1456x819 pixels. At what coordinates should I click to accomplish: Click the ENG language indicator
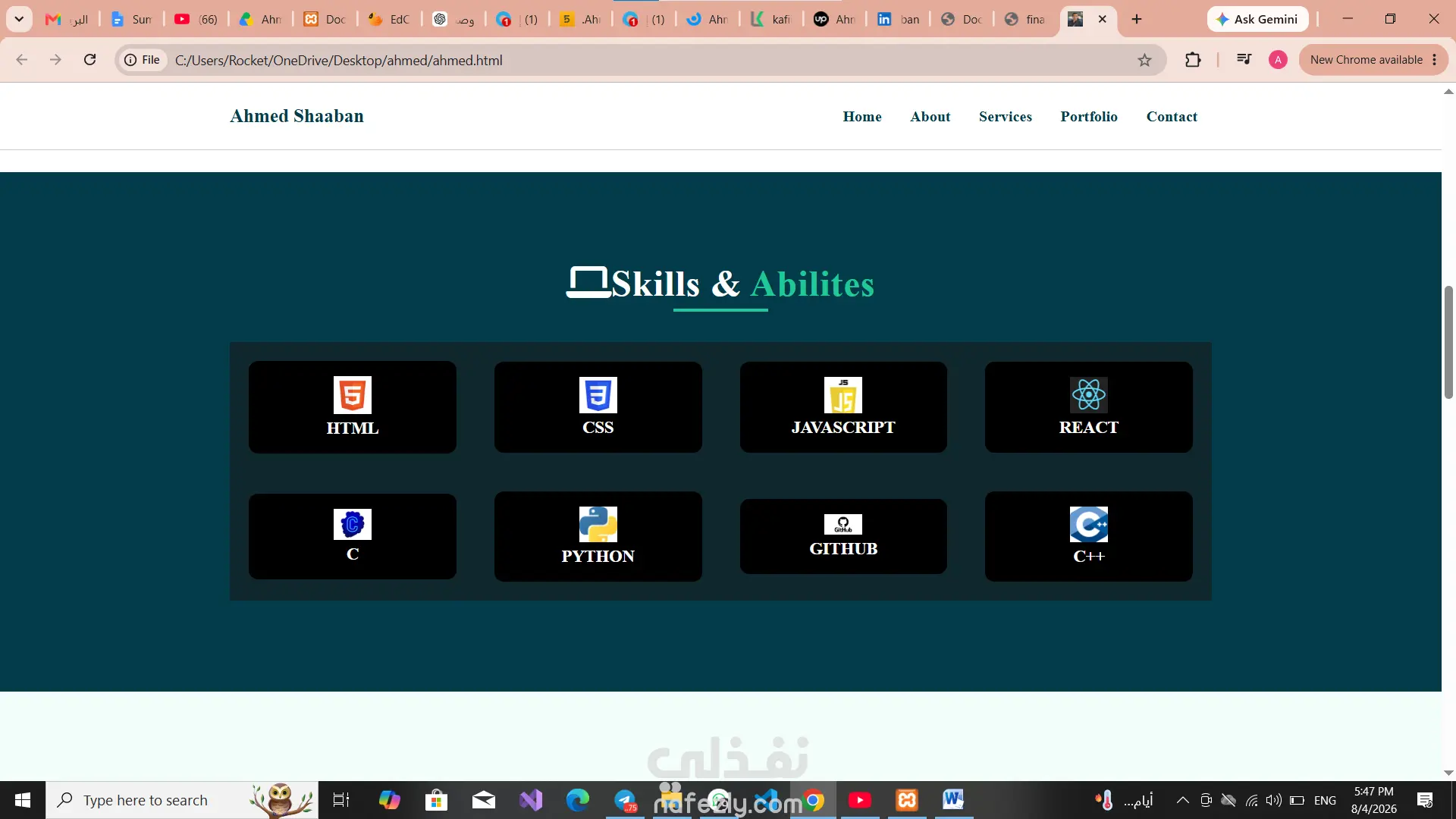click(1325, 800)
